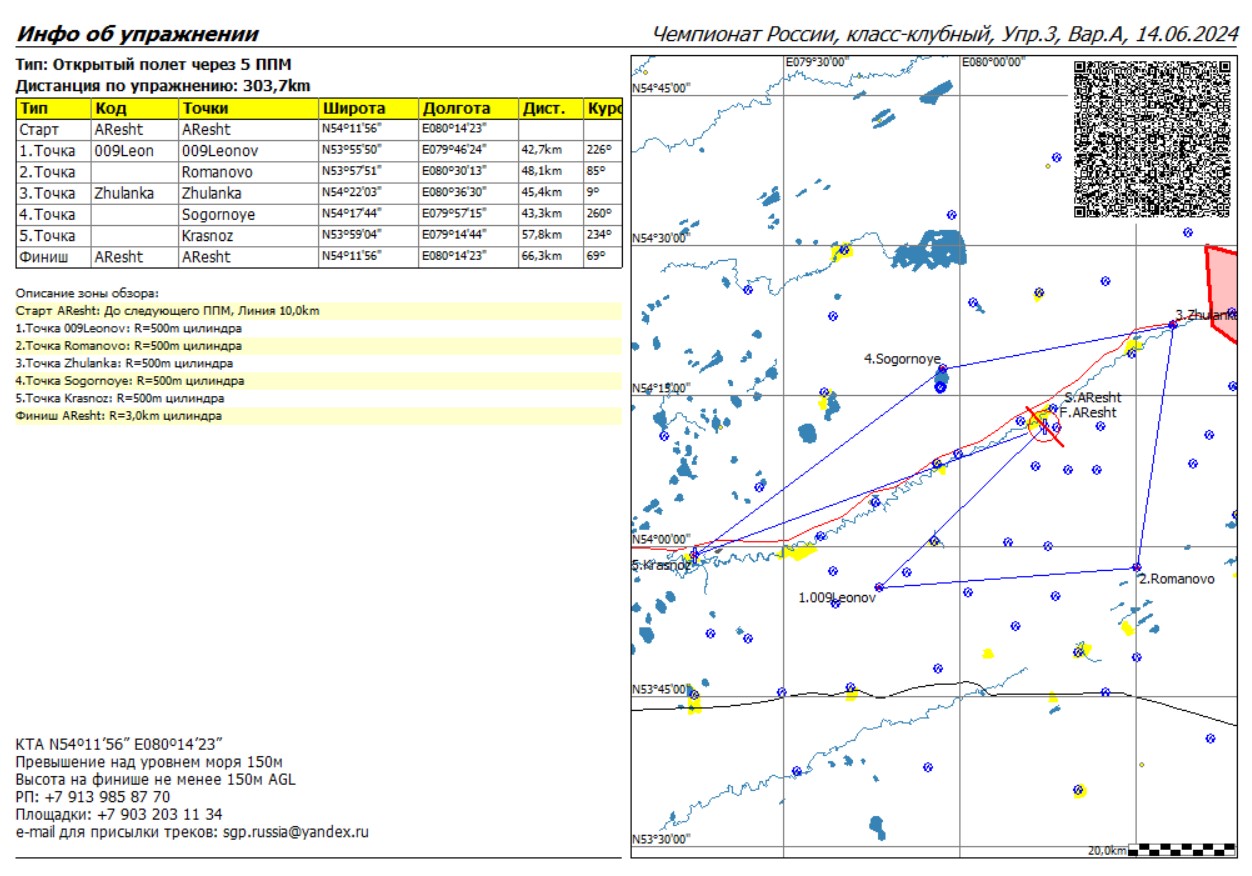The height and width of the screenshot is (876, 1252).
Task: Select the 2.Romanovo turnpoint marker
Action: coord(1137,567)
